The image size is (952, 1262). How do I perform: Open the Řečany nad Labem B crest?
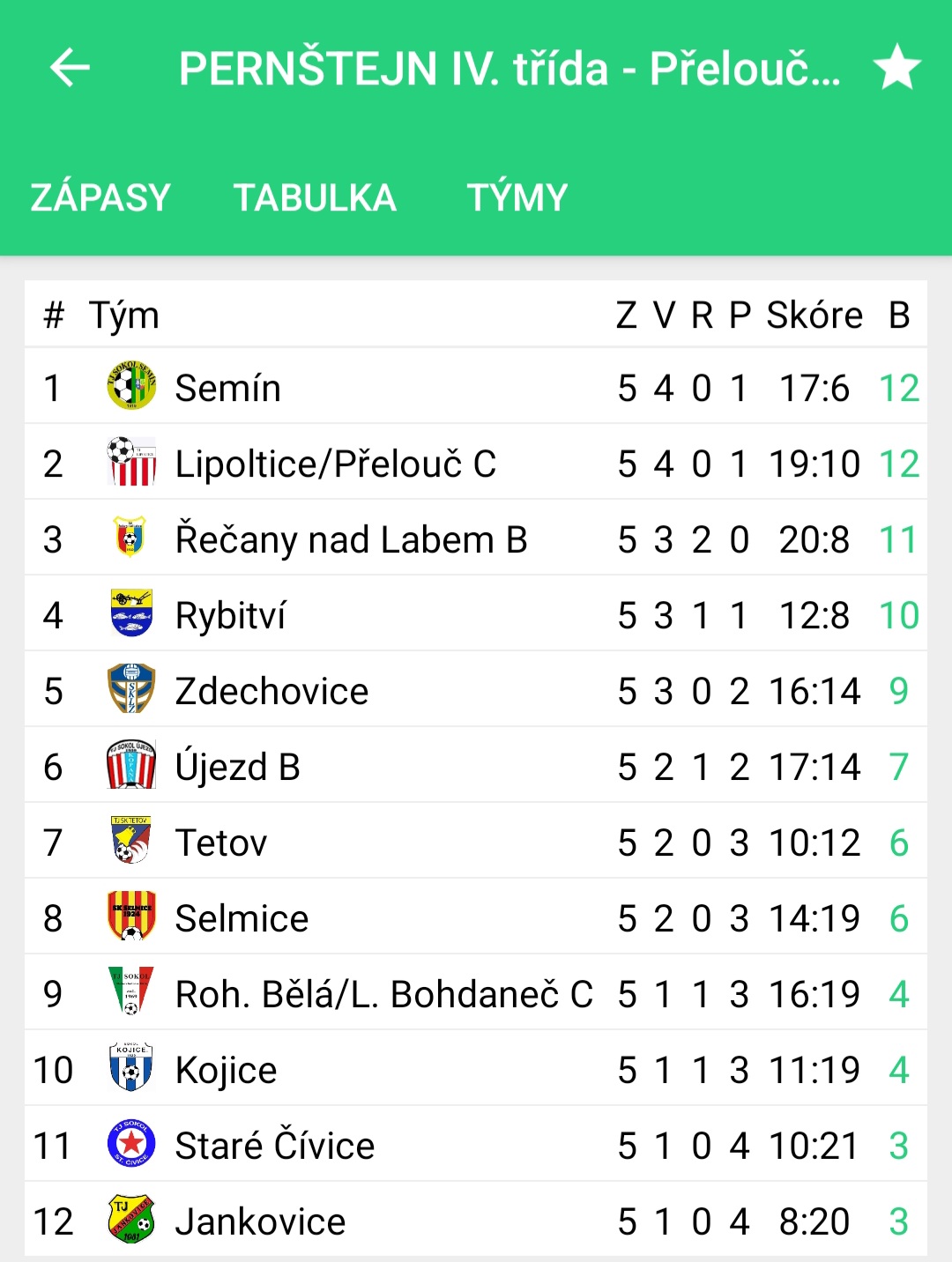pyautogui.click(x=130, y=538)
